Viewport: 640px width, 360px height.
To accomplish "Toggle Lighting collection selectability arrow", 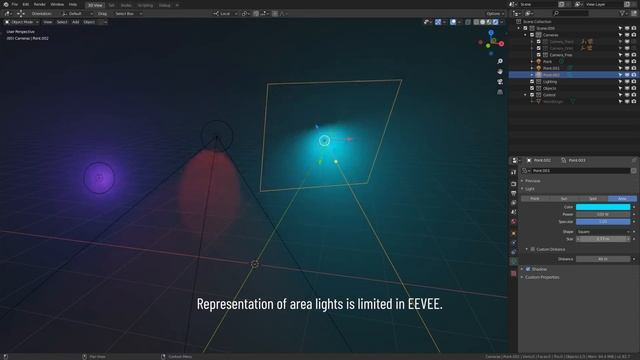I will click(x=620, y=82).
